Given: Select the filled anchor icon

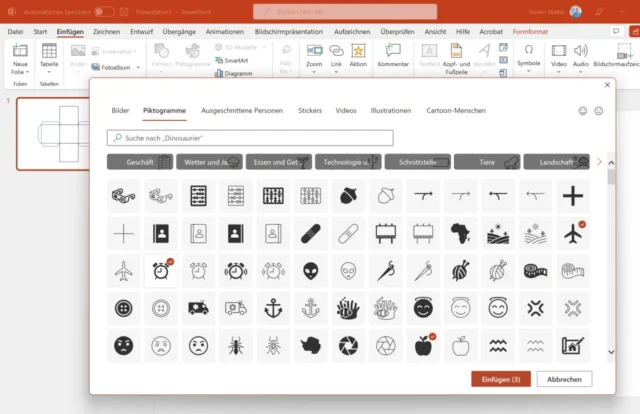Looking at the screenshot, I should tap(273, 308).
